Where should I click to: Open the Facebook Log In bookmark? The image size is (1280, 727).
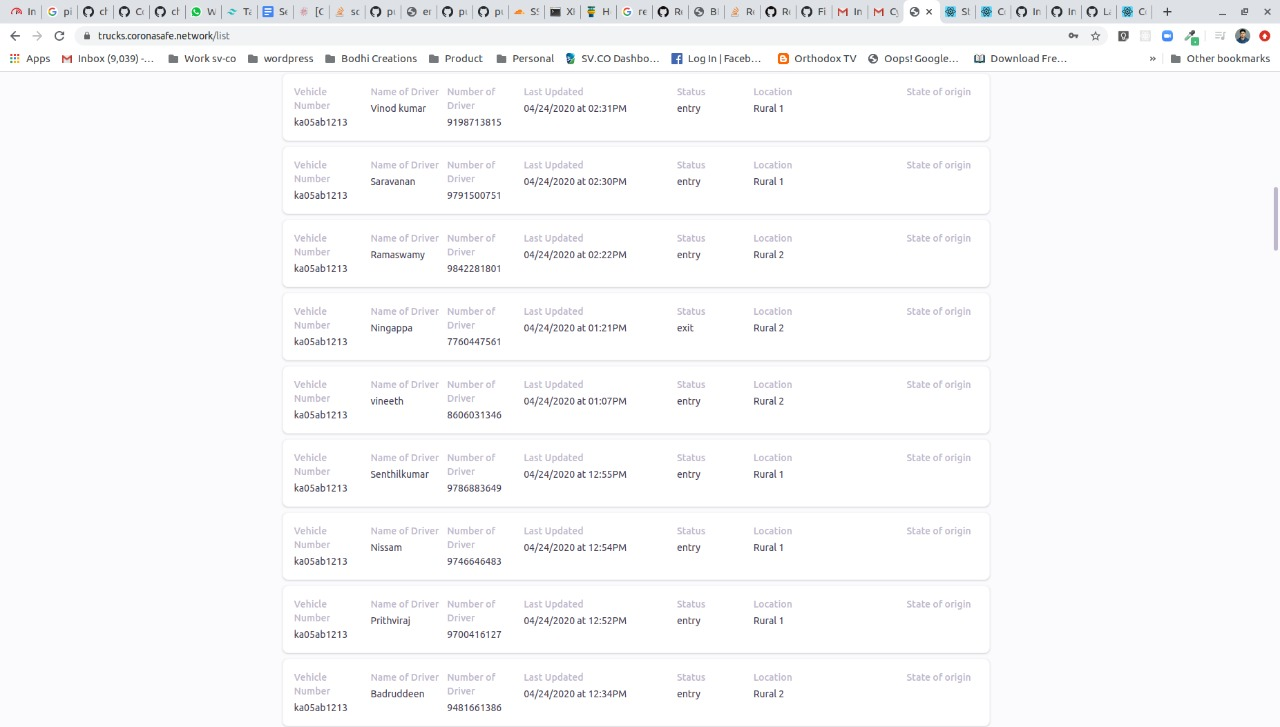(x=716, y=58)
